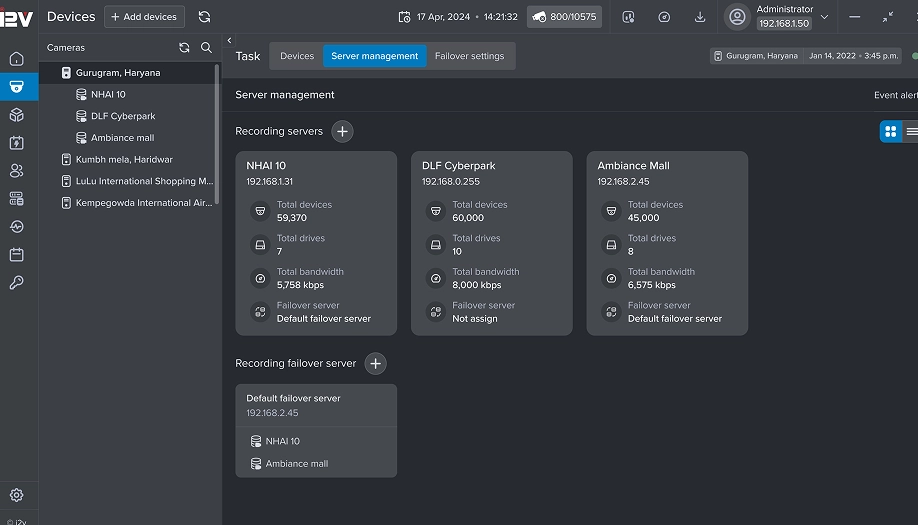This screenshot has height=525, width=918.
Task: Open the calendar schedule icon in the sidebar
Action: click(x=16, y=255)
